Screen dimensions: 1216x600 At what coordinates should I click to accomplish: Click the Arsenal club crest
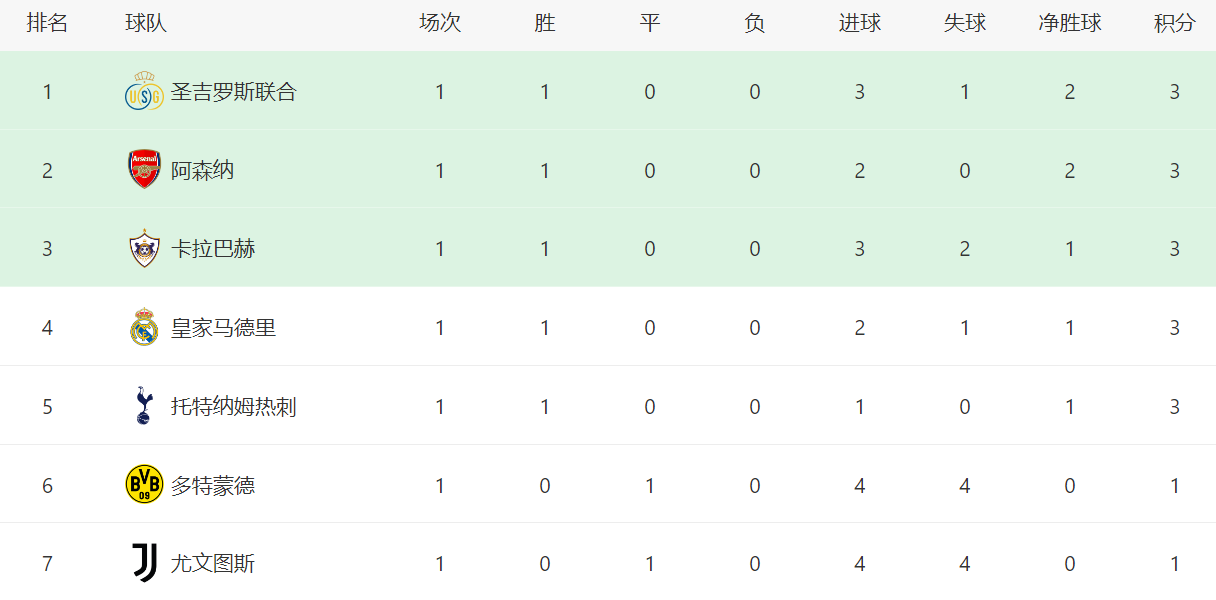click(144, 170)
